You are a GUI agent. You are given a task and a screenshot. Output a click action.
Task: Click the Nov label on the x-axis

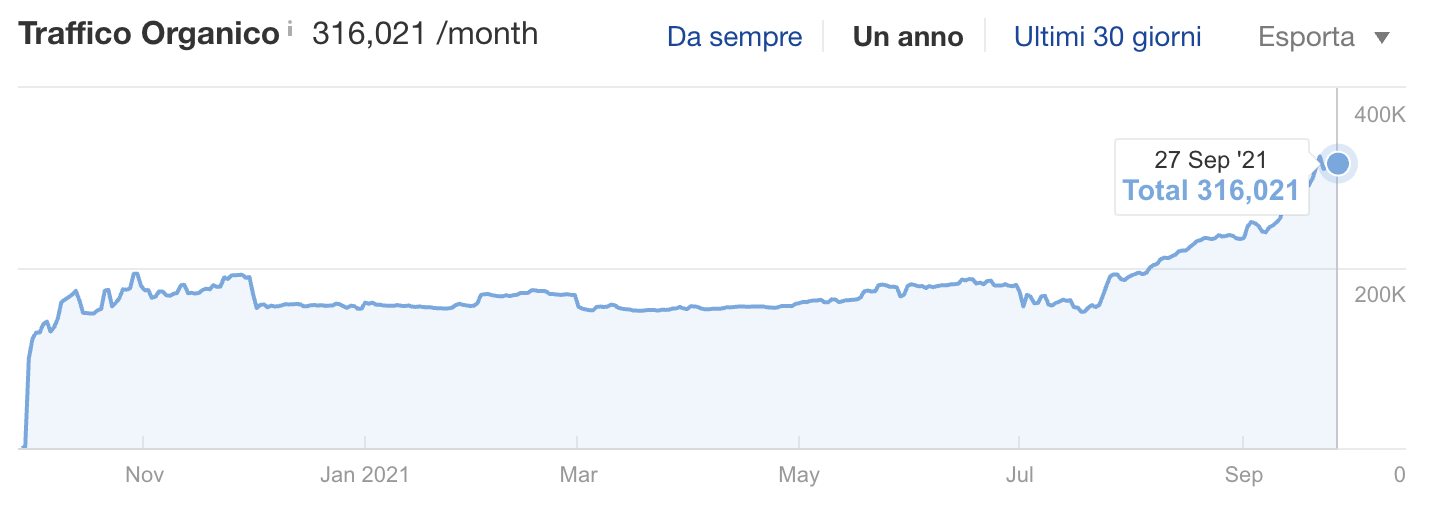(144, 475)
